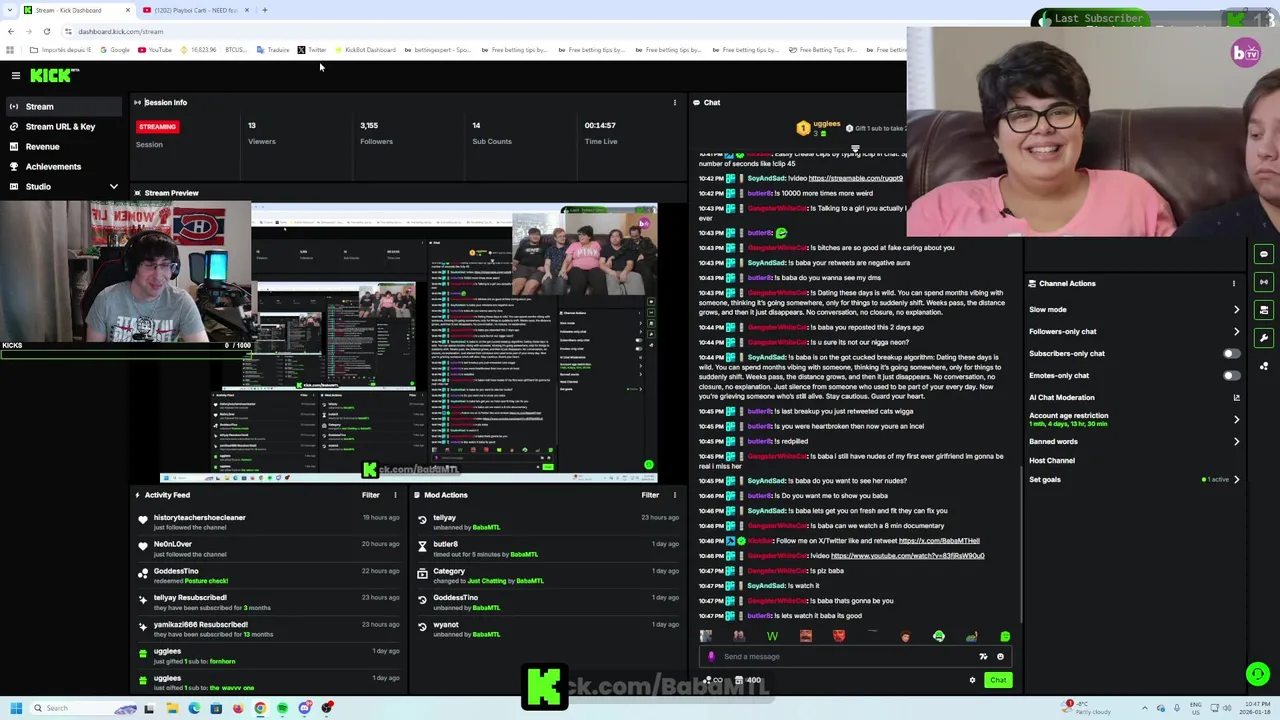Select the green Kick blob emote
This screenshot has height=720, width=1280.
click(1005, 636)
